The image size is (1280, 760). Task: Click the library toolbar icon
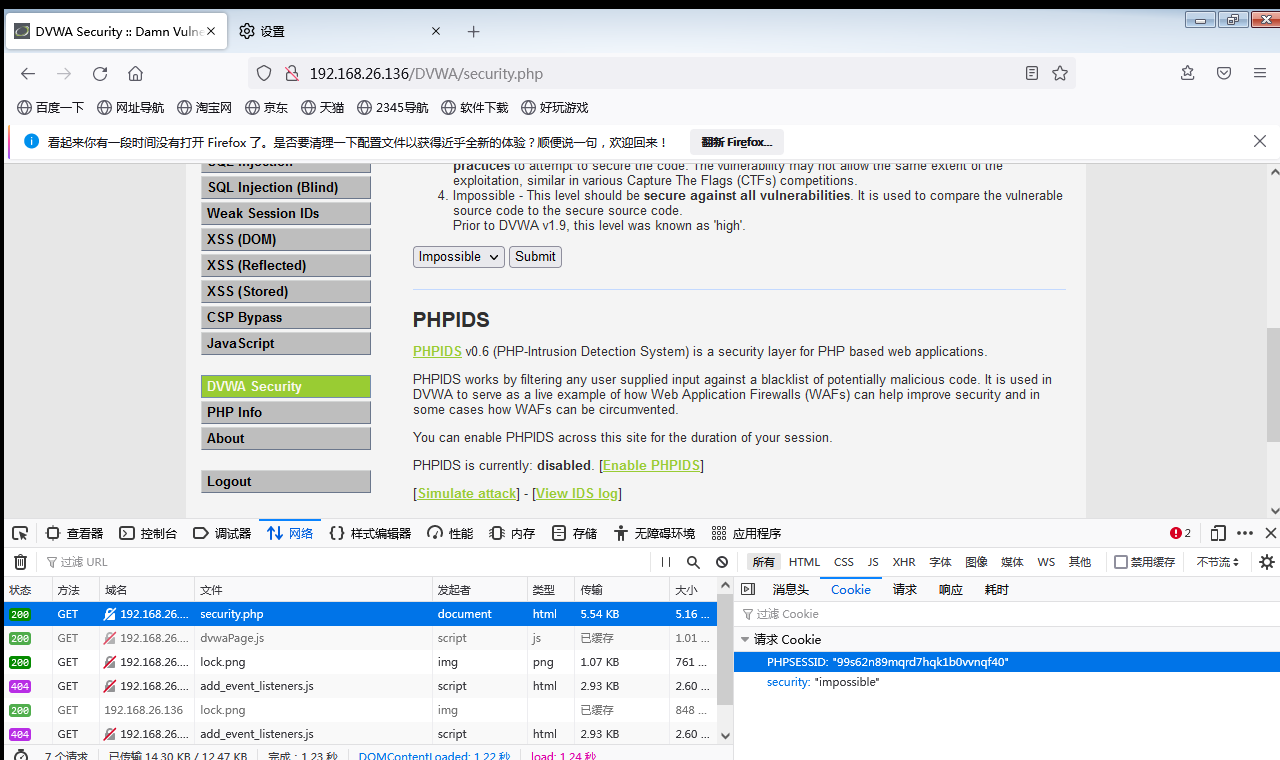tap(1187, 73)
